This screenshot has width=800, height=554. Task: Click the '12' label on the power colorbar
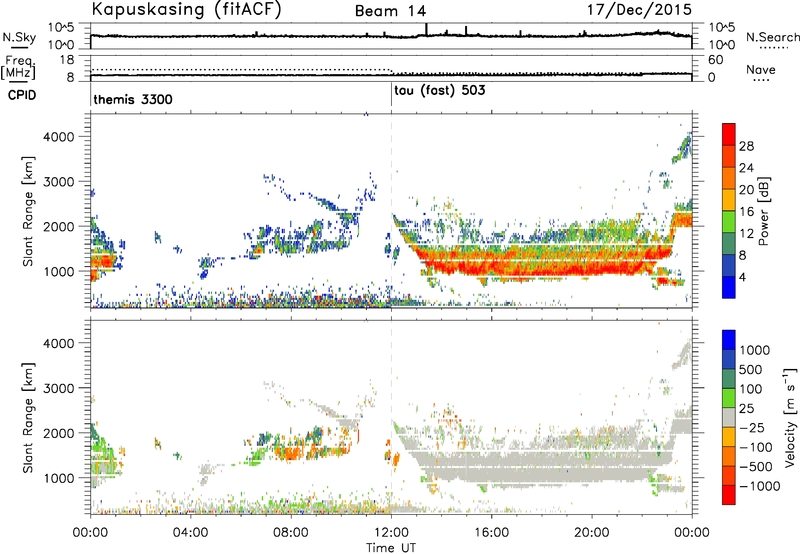[x=746, y=234]
